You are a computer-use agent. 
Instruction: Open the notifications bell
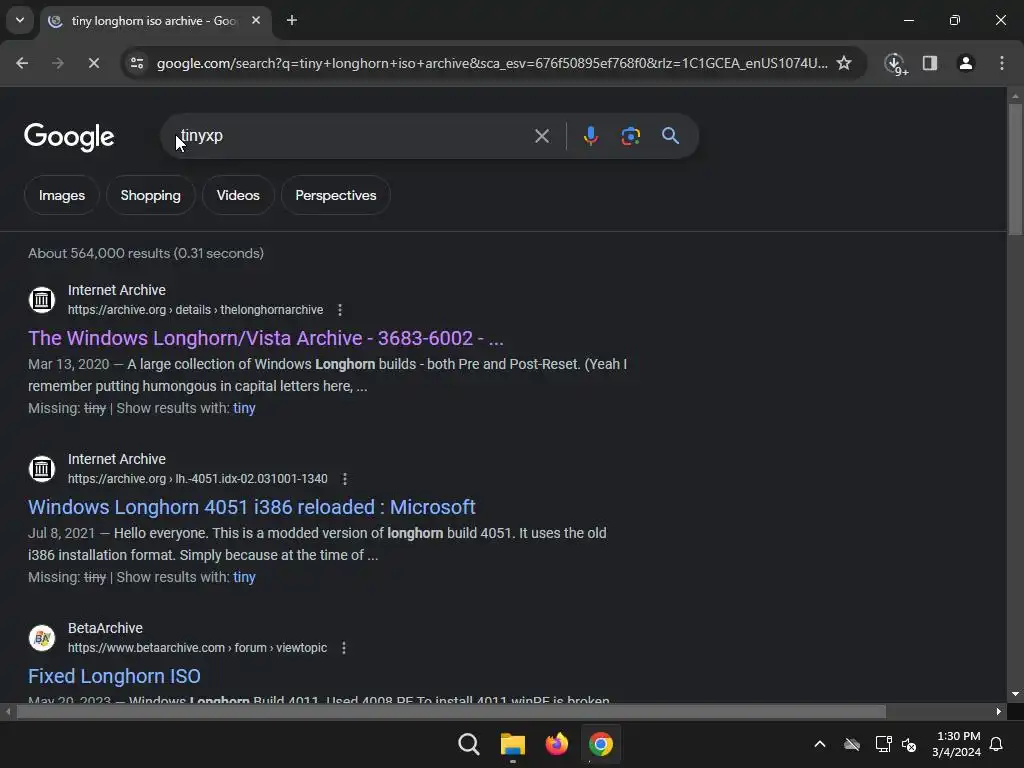point(996,744)
